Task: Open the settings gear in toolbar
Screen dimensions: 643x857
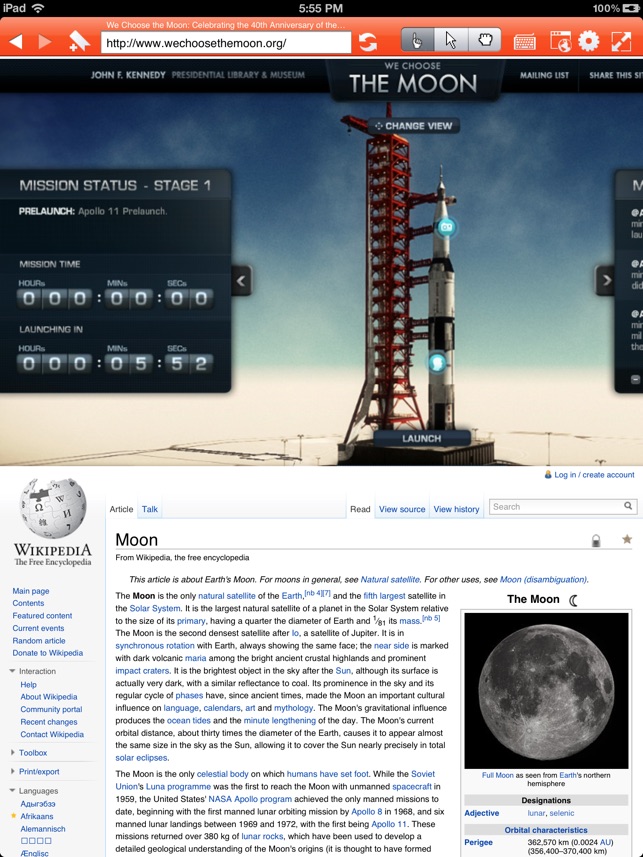Action: pyautogui.click(x=589, y=41)
